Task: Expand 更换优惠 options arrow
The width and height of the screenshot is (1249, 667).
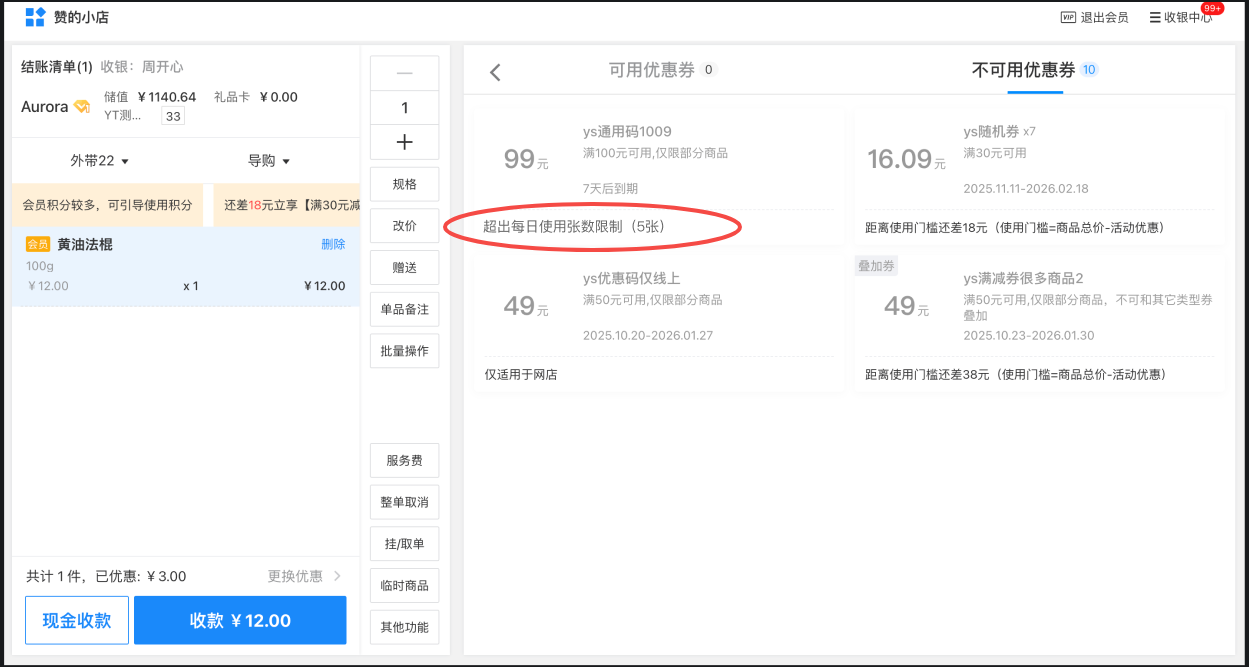Action: pos(337,576)
